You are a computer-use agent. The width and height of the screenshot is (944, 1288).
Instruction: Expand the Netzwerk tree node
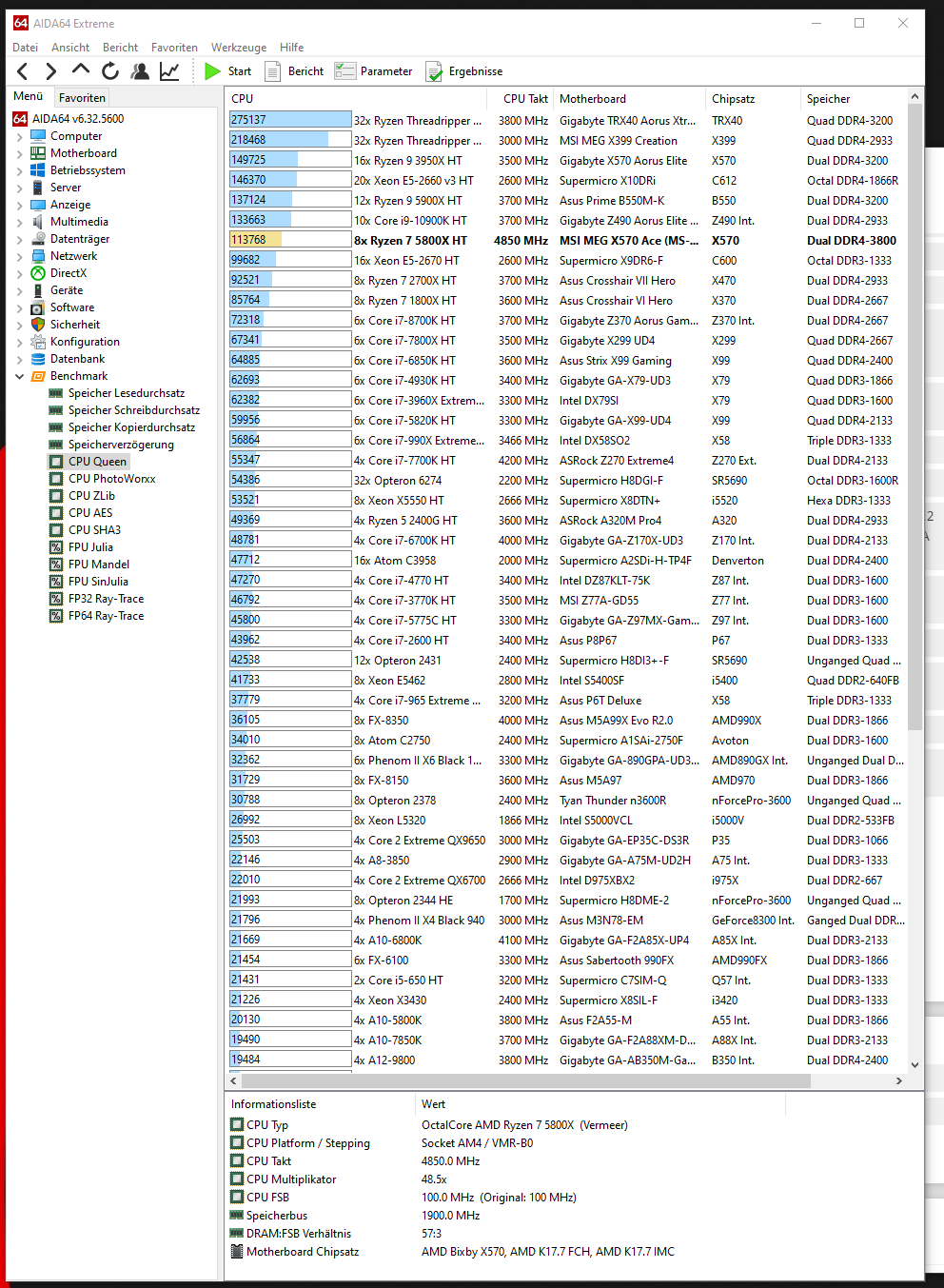(x=19, y=256)
